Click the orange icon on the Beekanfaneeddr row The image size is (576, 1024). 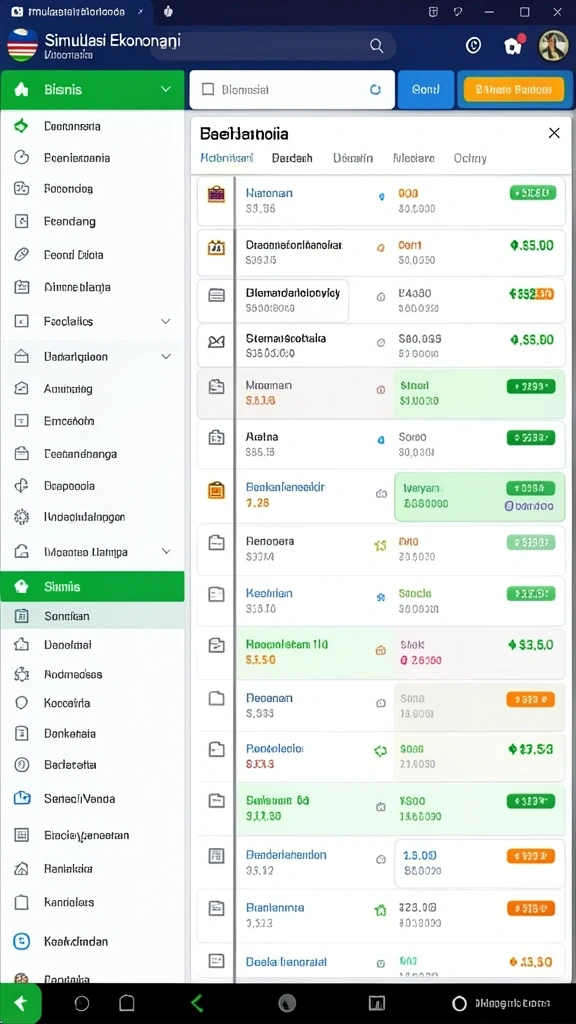pos(216,490)
